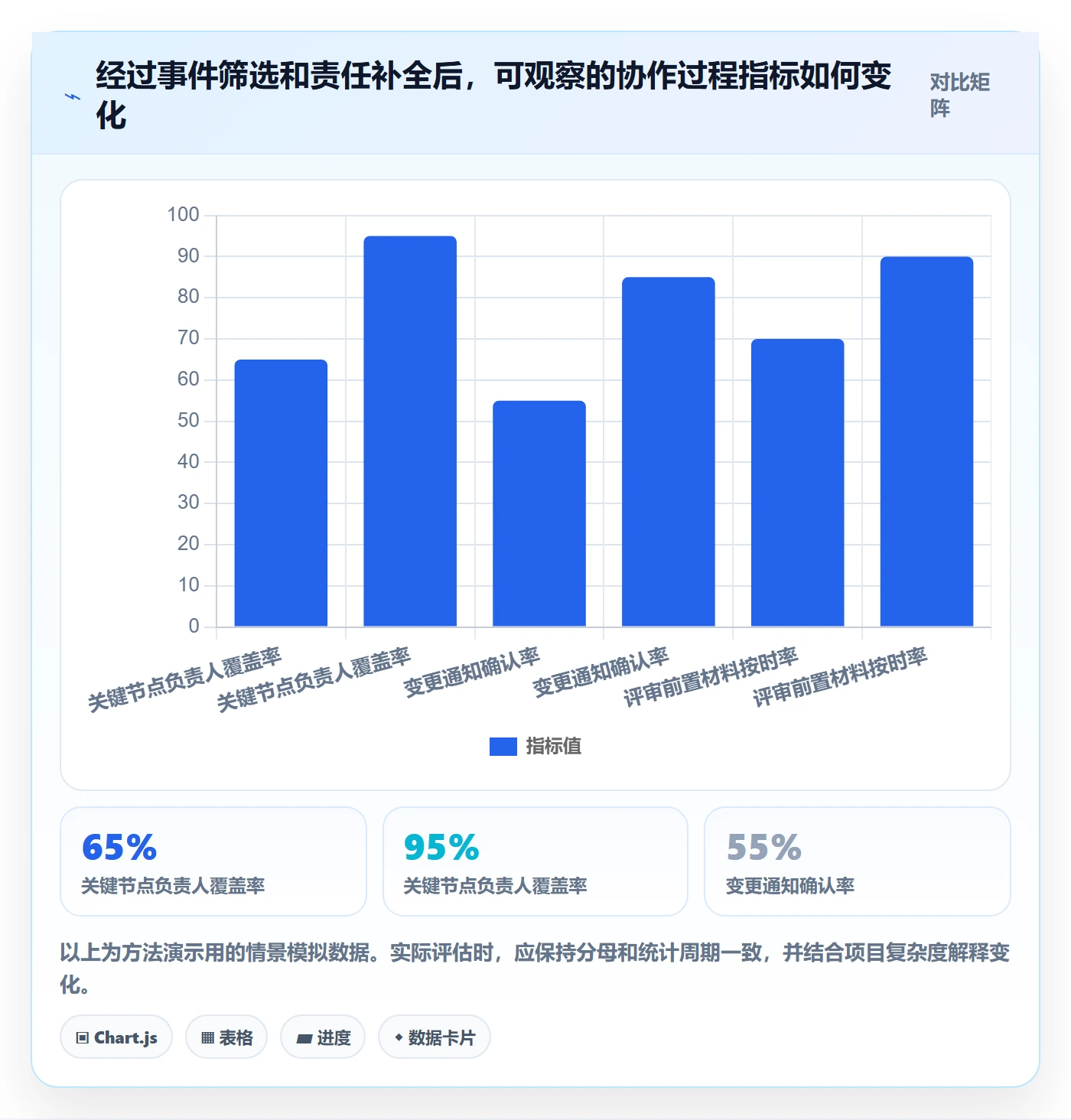
Task: Open the 表格 tag
Action: 226,1037
